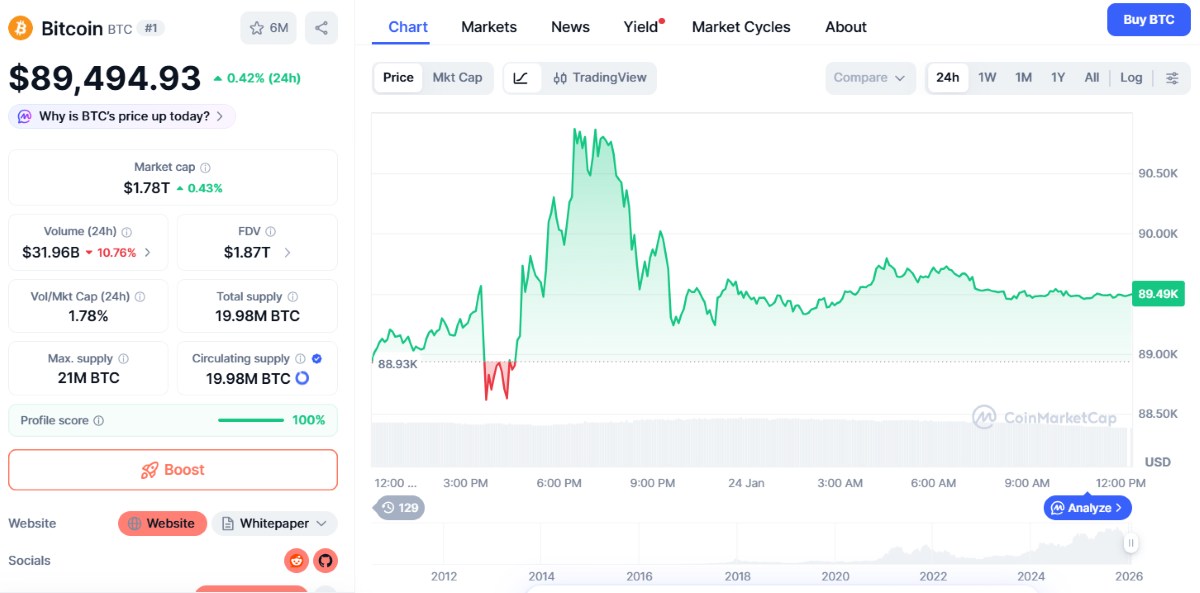
Task: Click the info icon beside Max. supply
Action: click(x=123, y=359)
